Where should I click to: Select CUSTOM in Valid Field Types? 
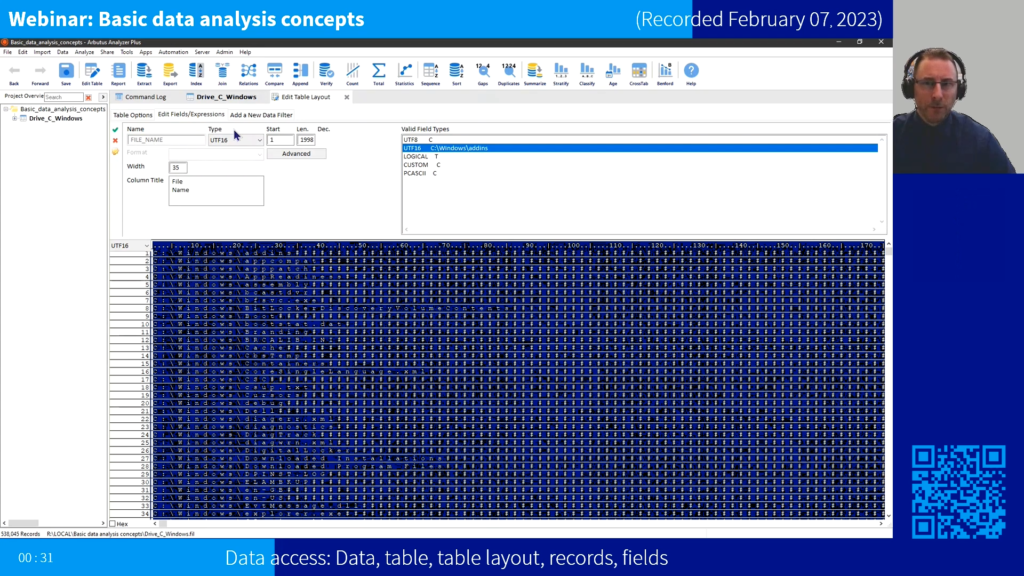click(640, 165)
